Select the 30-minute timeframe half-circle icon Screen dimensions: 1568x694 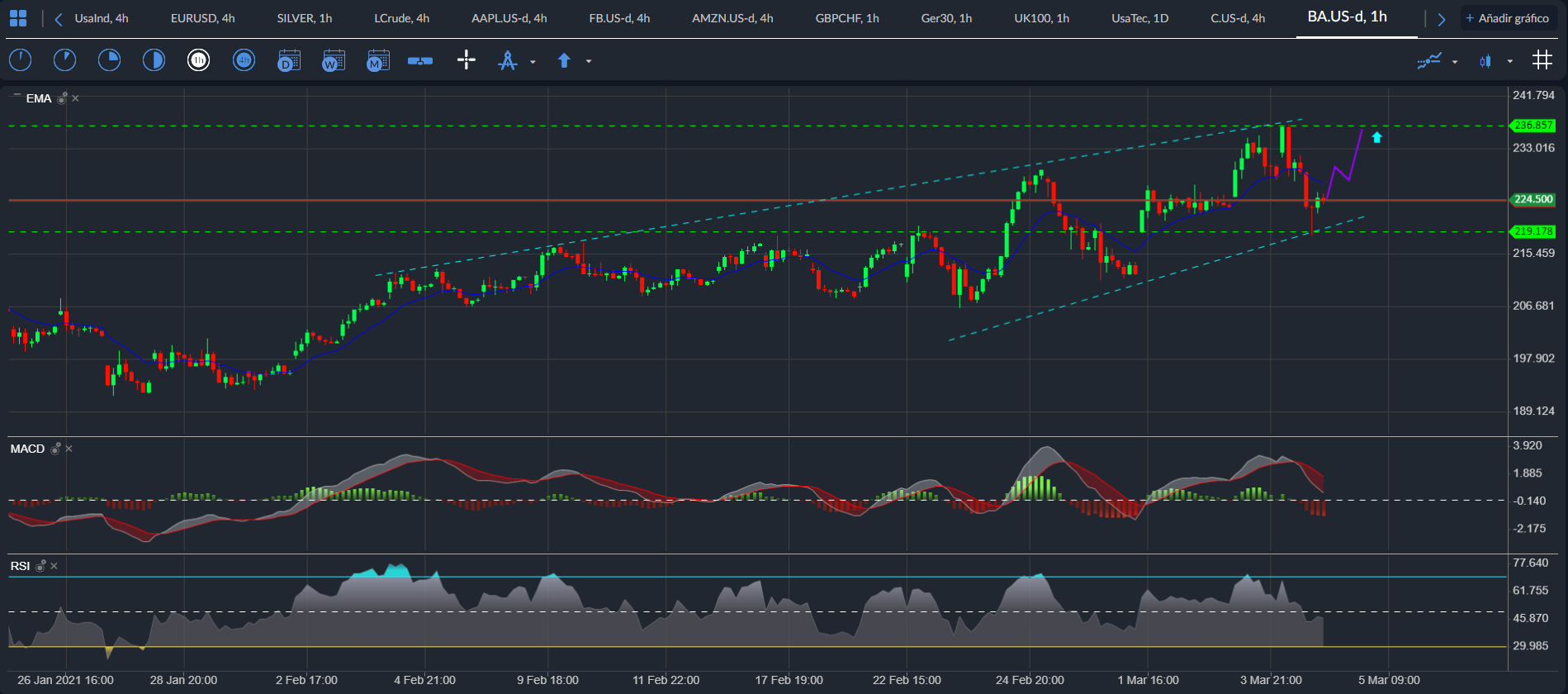point(154,59)
